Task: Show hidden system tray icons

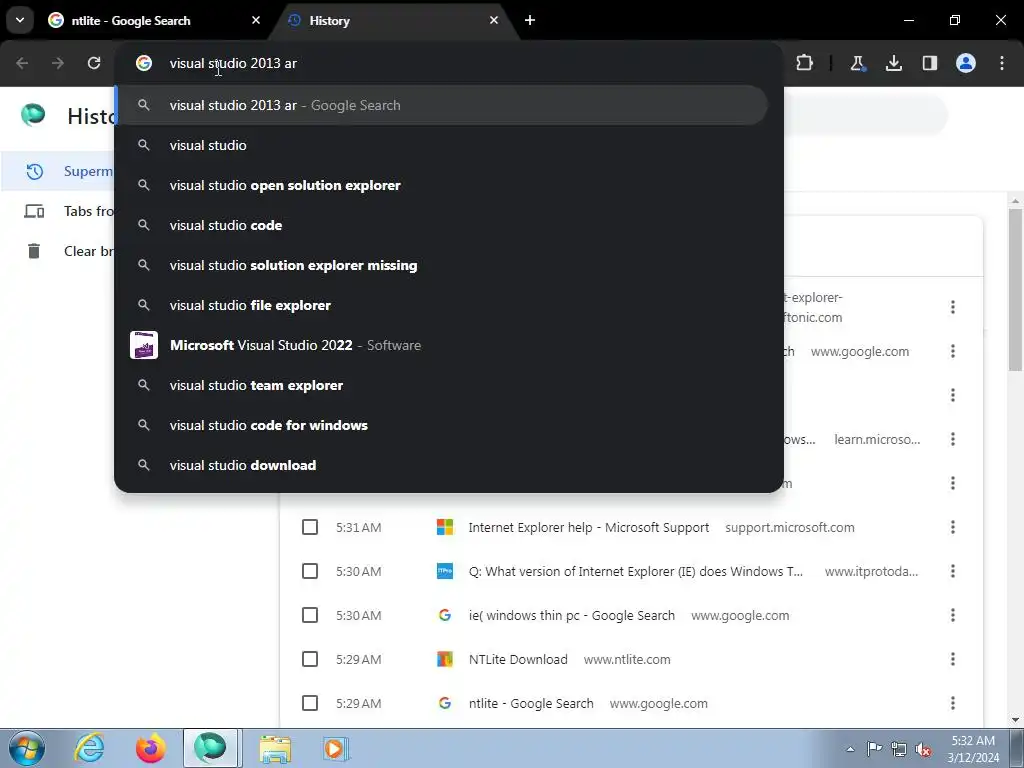Action: coord(850,749)
